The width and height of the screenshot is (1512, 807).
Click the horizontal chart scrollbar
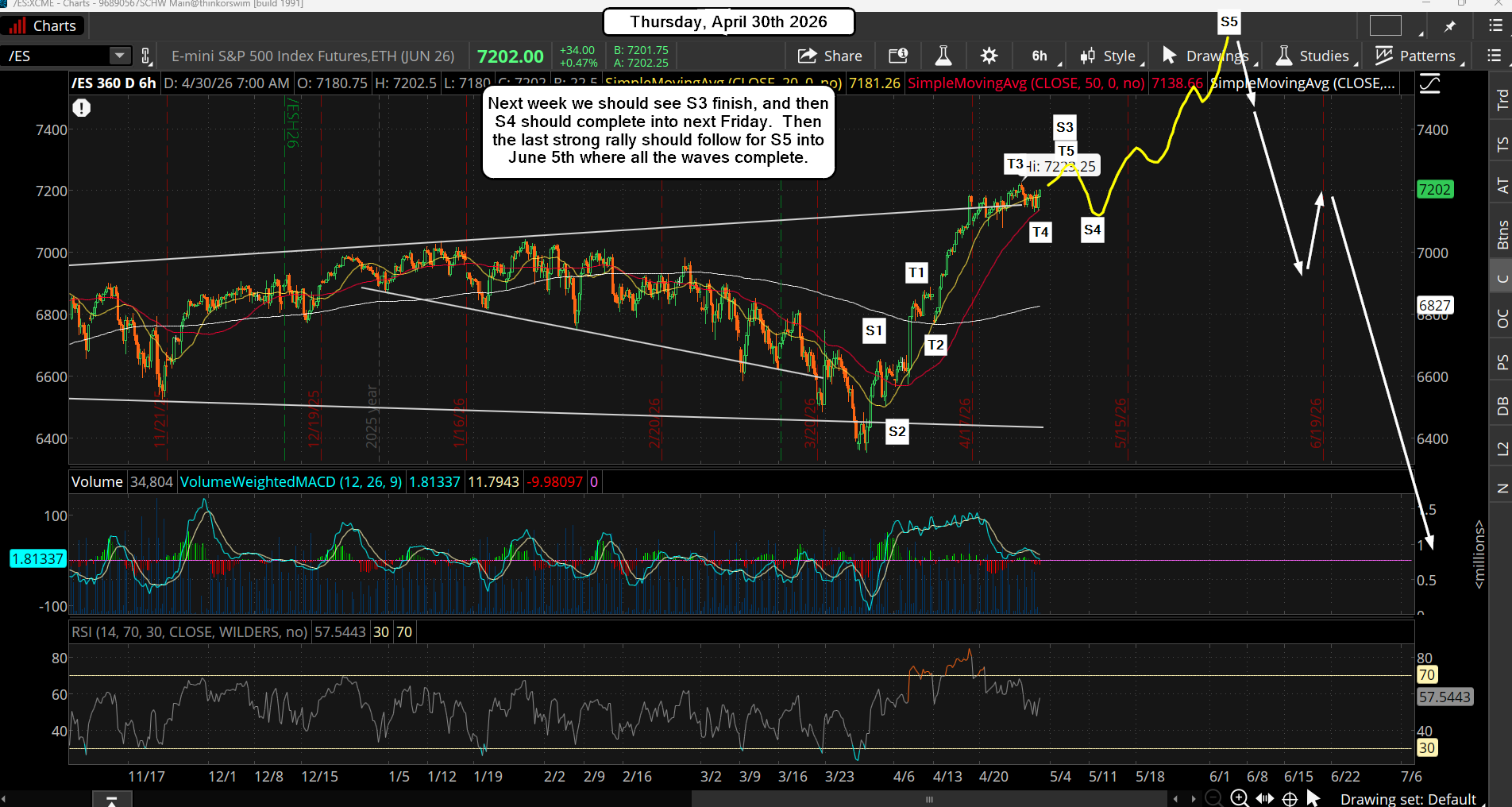tap(929, 799)
